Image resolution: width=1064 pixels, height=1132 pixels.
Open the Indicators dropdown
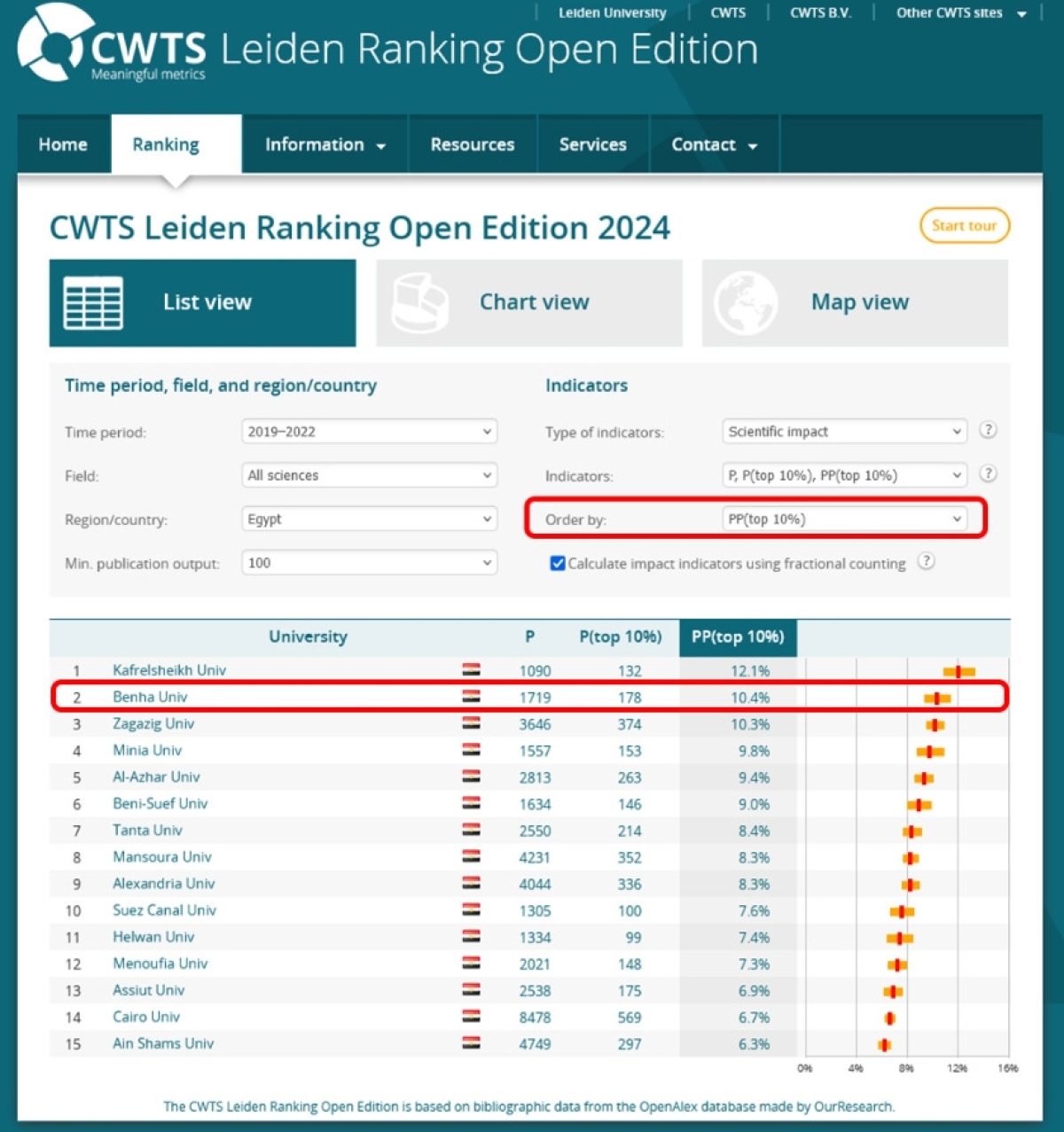coord(844,475)
